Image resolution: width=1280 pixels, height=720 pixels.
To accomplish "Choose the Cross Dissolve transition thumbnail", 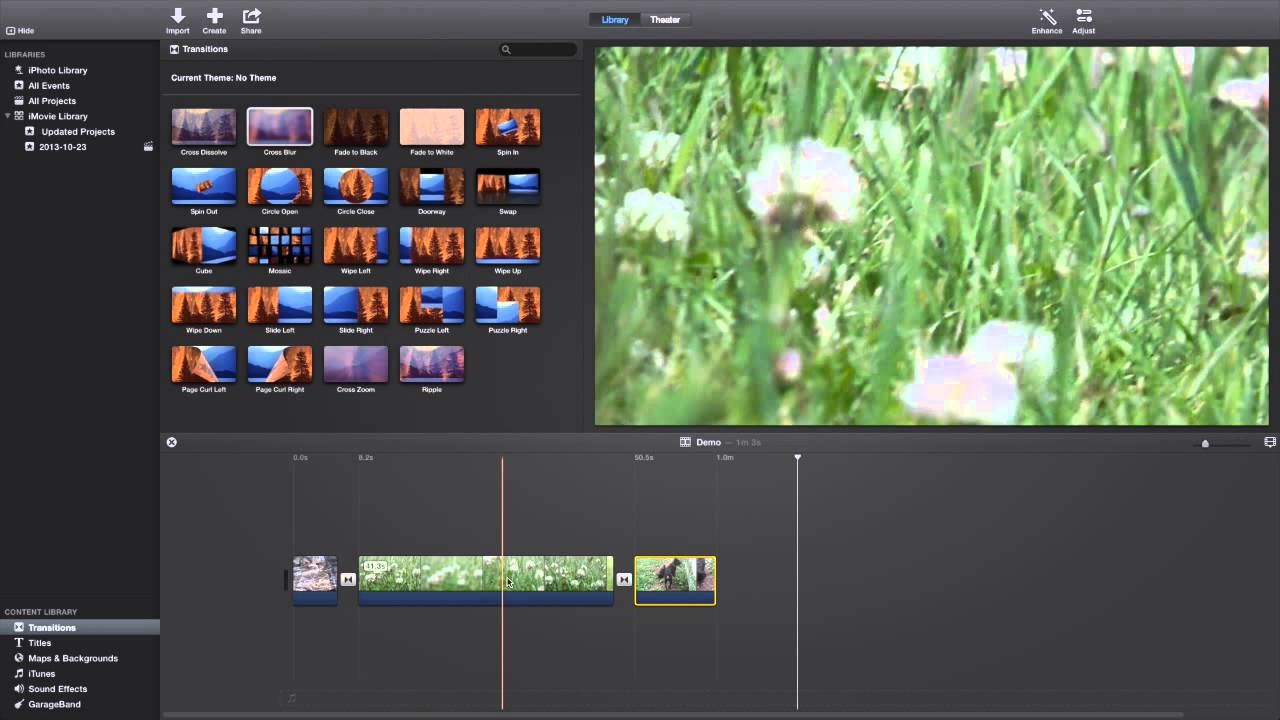I will click(x=204, y=127).
